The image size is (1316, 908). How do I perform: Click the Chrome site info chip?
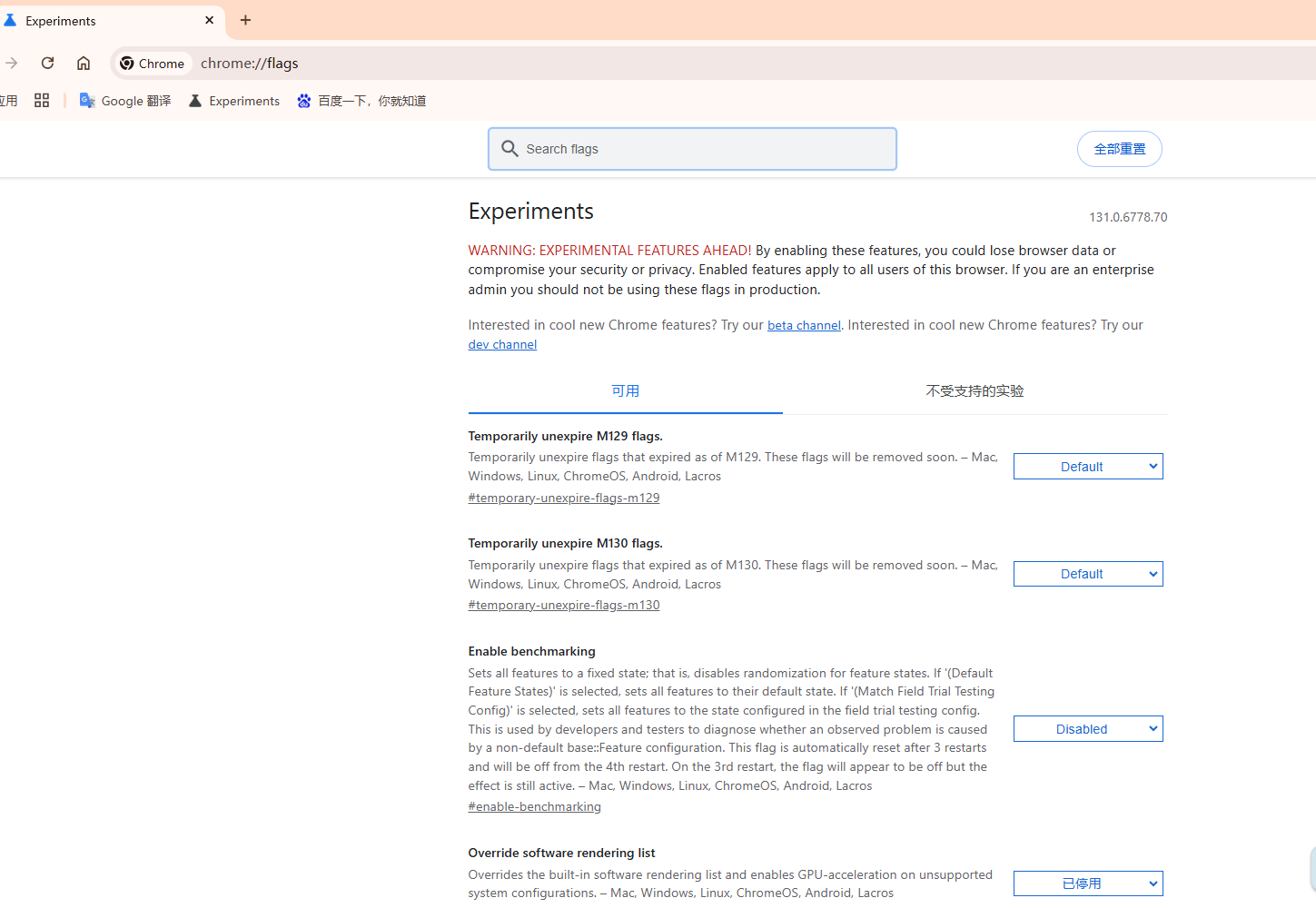coord(153,64)
